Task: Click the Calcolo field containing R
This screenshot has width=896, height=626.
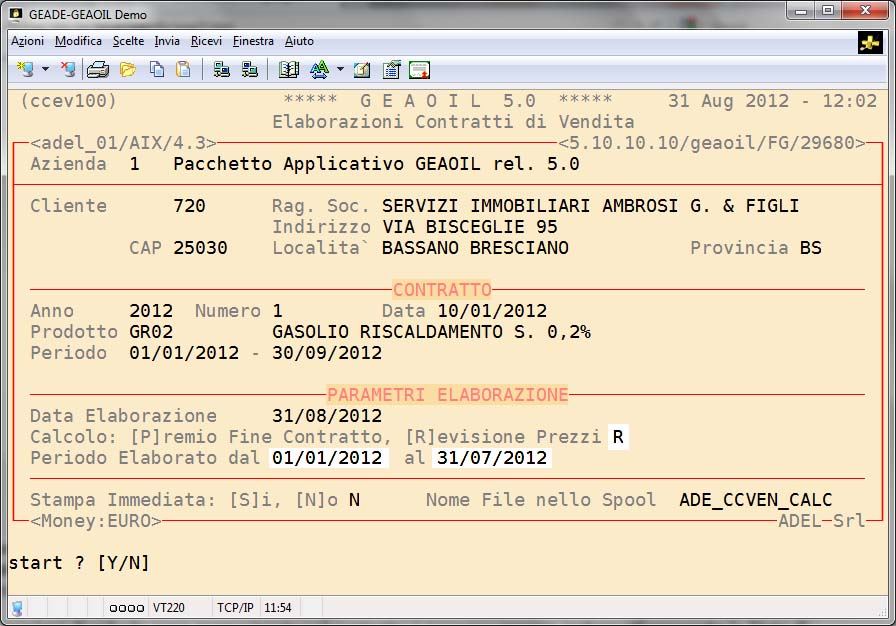Action: click(619, 437)
